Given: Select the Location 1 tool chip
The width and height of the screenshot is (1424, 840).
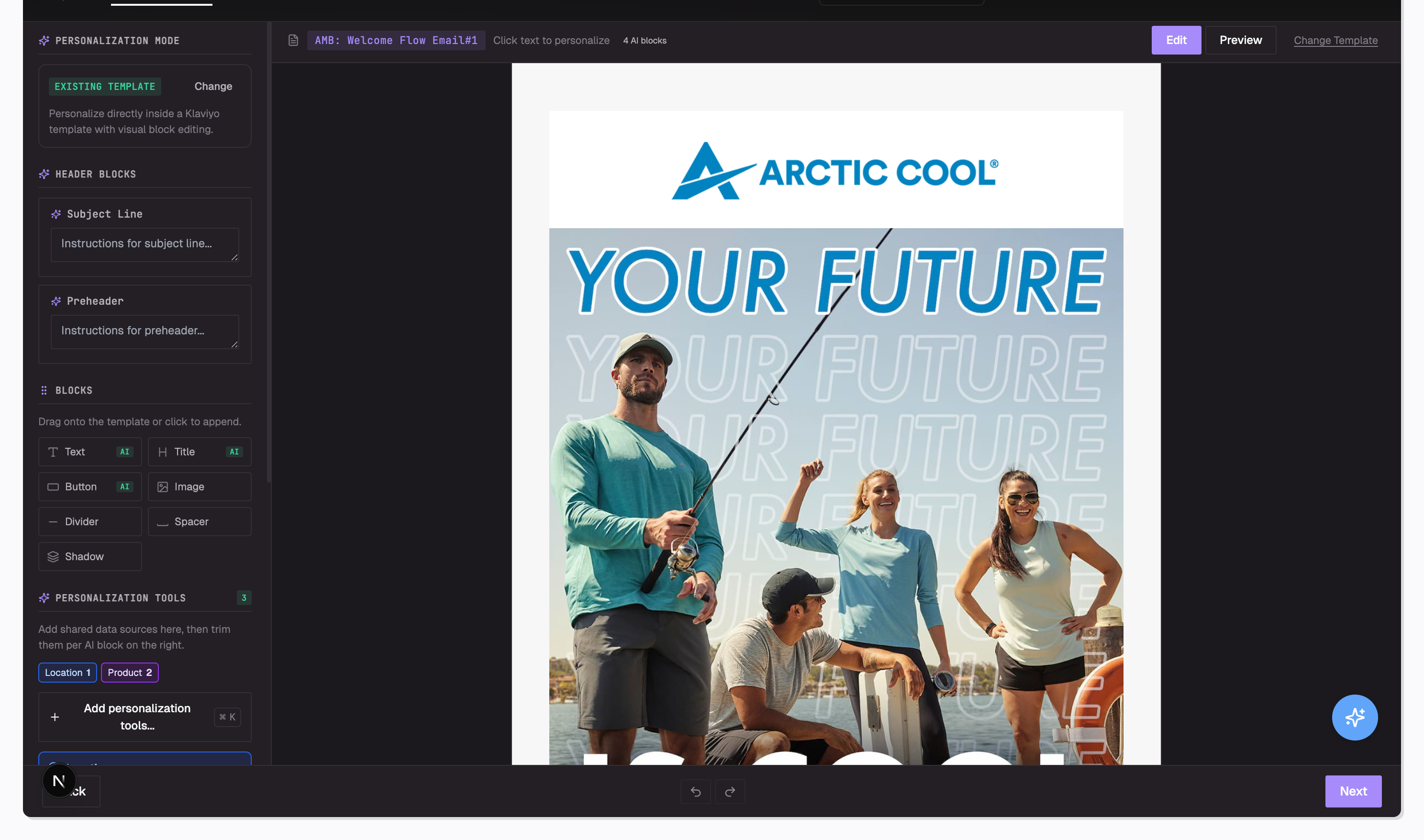Looking at the screenshot, I should click(67, 673).
